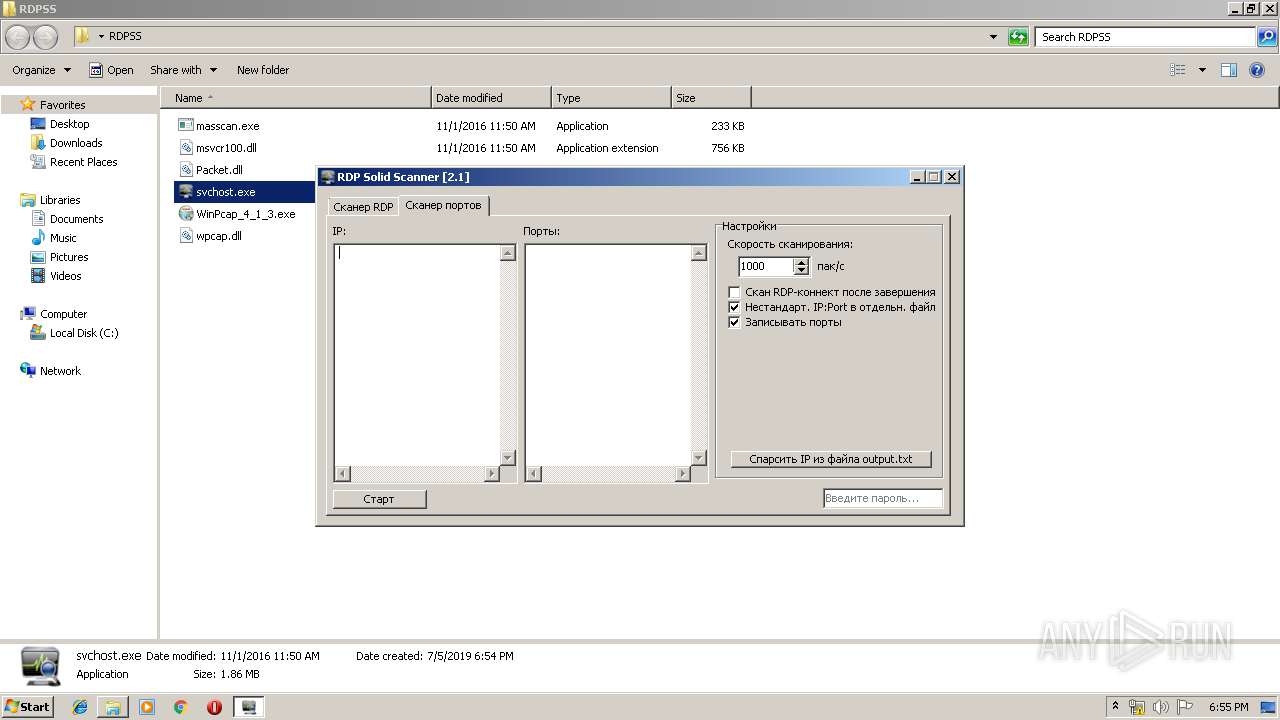
Task: Sort by Date modified column
Action: 491,98
